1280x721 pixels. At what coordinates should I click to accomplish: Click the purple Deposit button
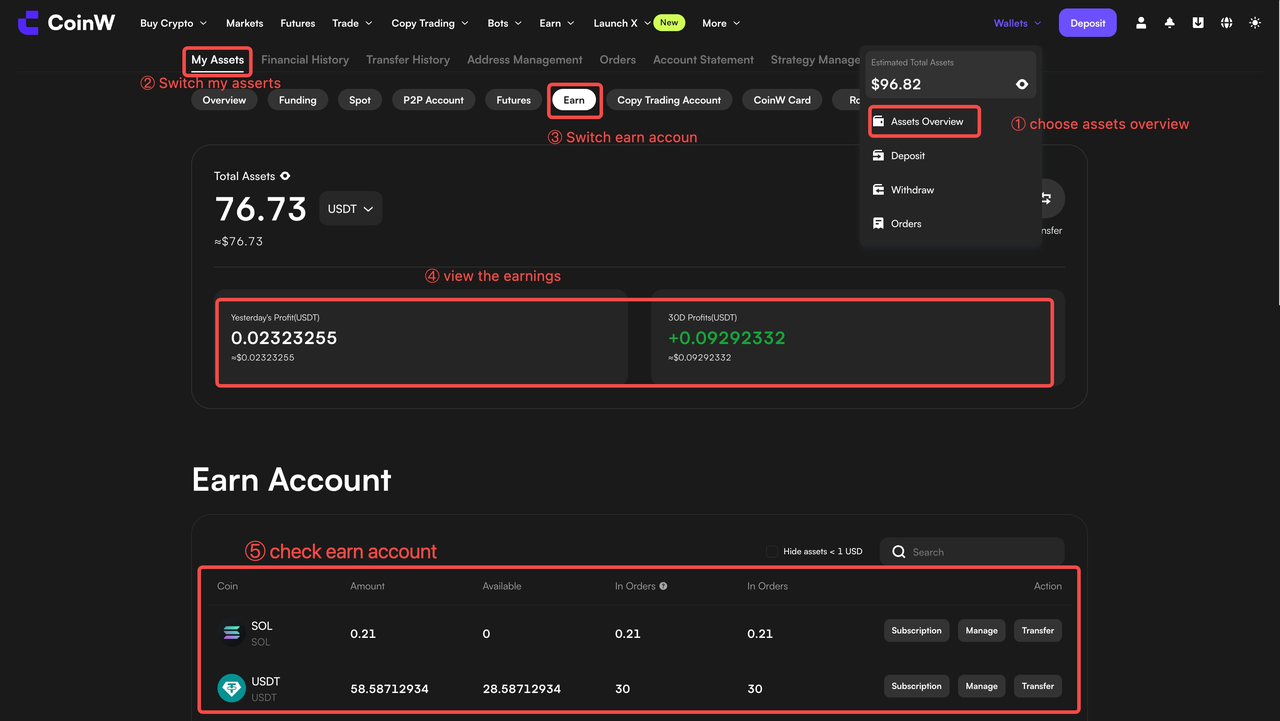[x=1088, y=23]
